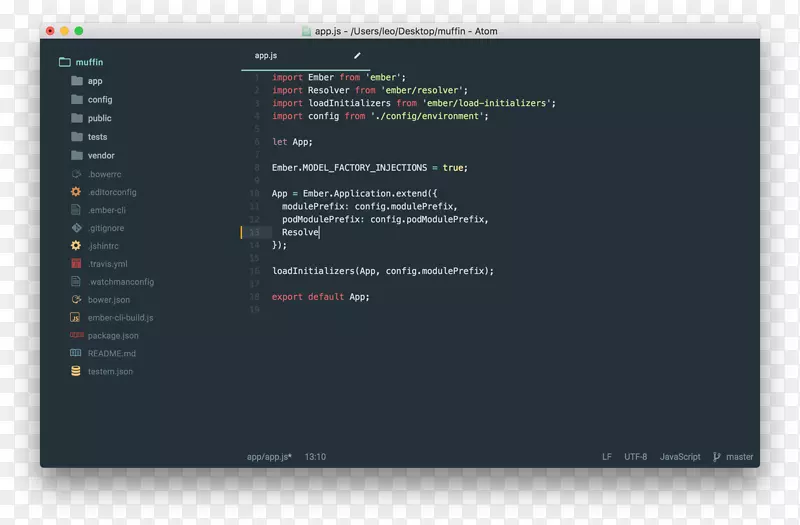Click the .travis.yml red icon

pyautogui.click(x=76, y=264)
